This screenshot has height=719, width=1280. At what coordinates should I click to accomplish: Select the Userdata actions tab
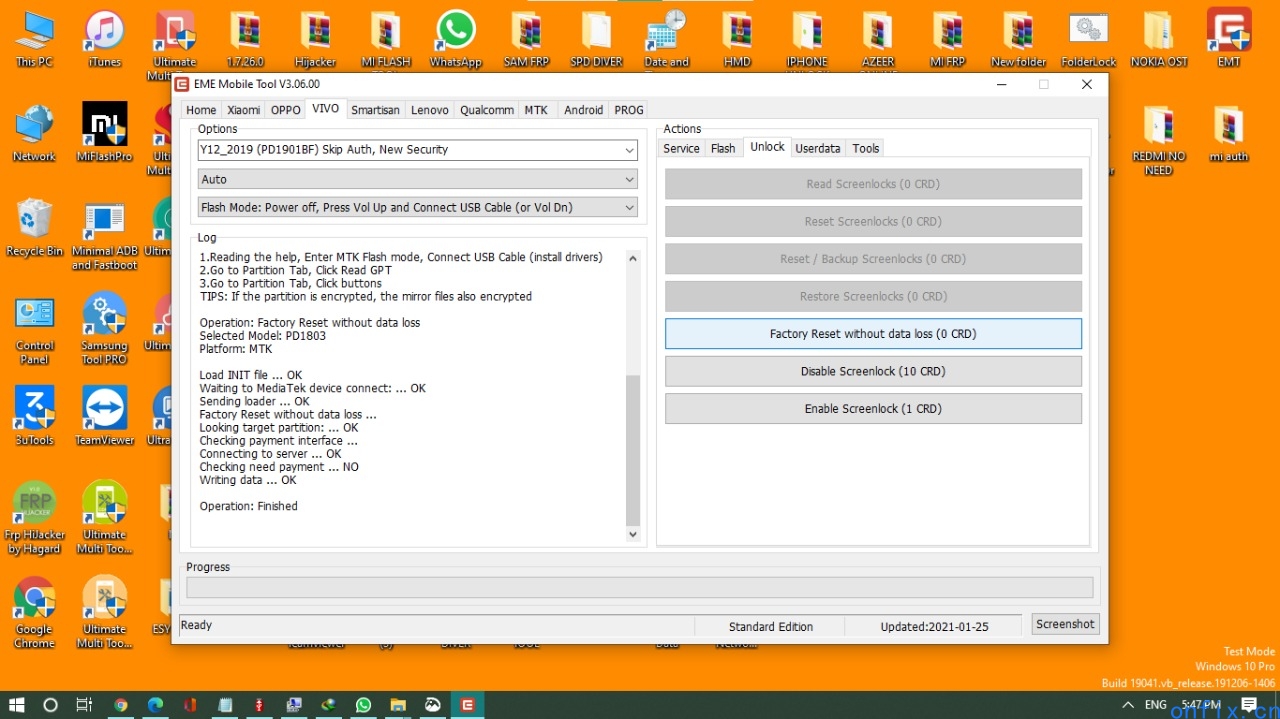tap(817, 148)
